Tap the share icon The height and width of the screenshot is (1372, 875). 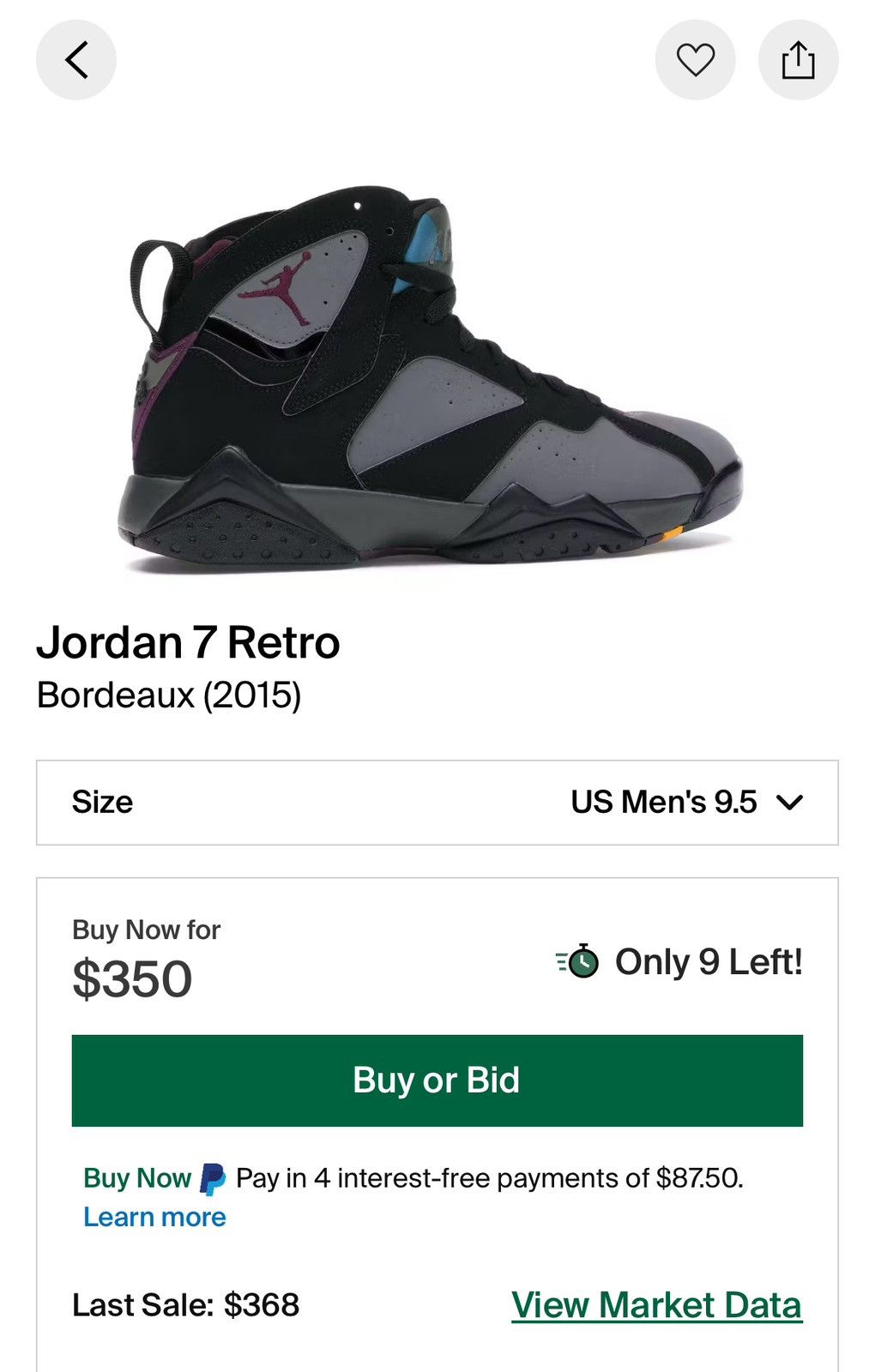tap(798, 60)
